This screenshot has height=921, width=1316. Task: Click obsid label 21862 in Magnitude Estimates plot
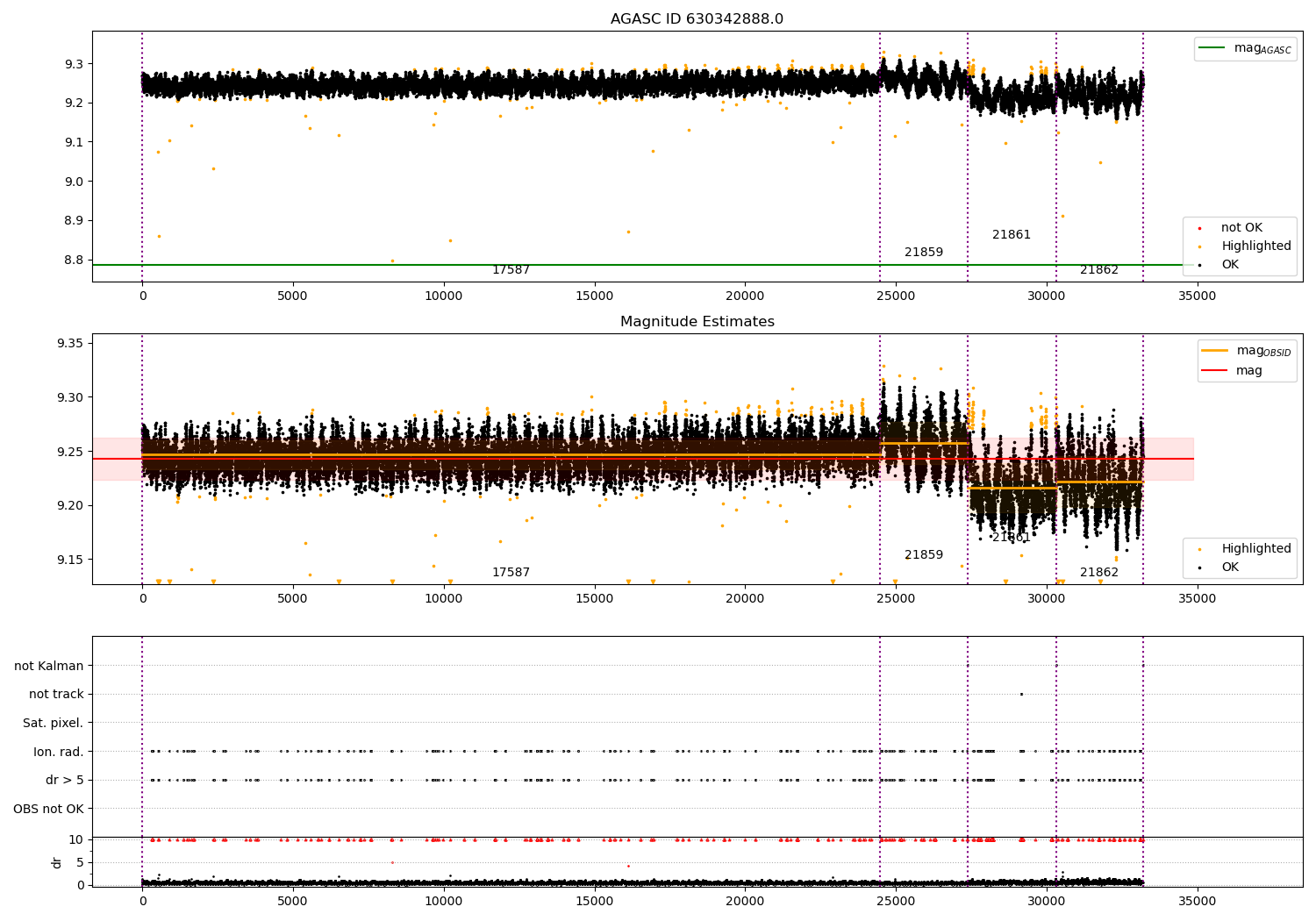click(1099, 573)
